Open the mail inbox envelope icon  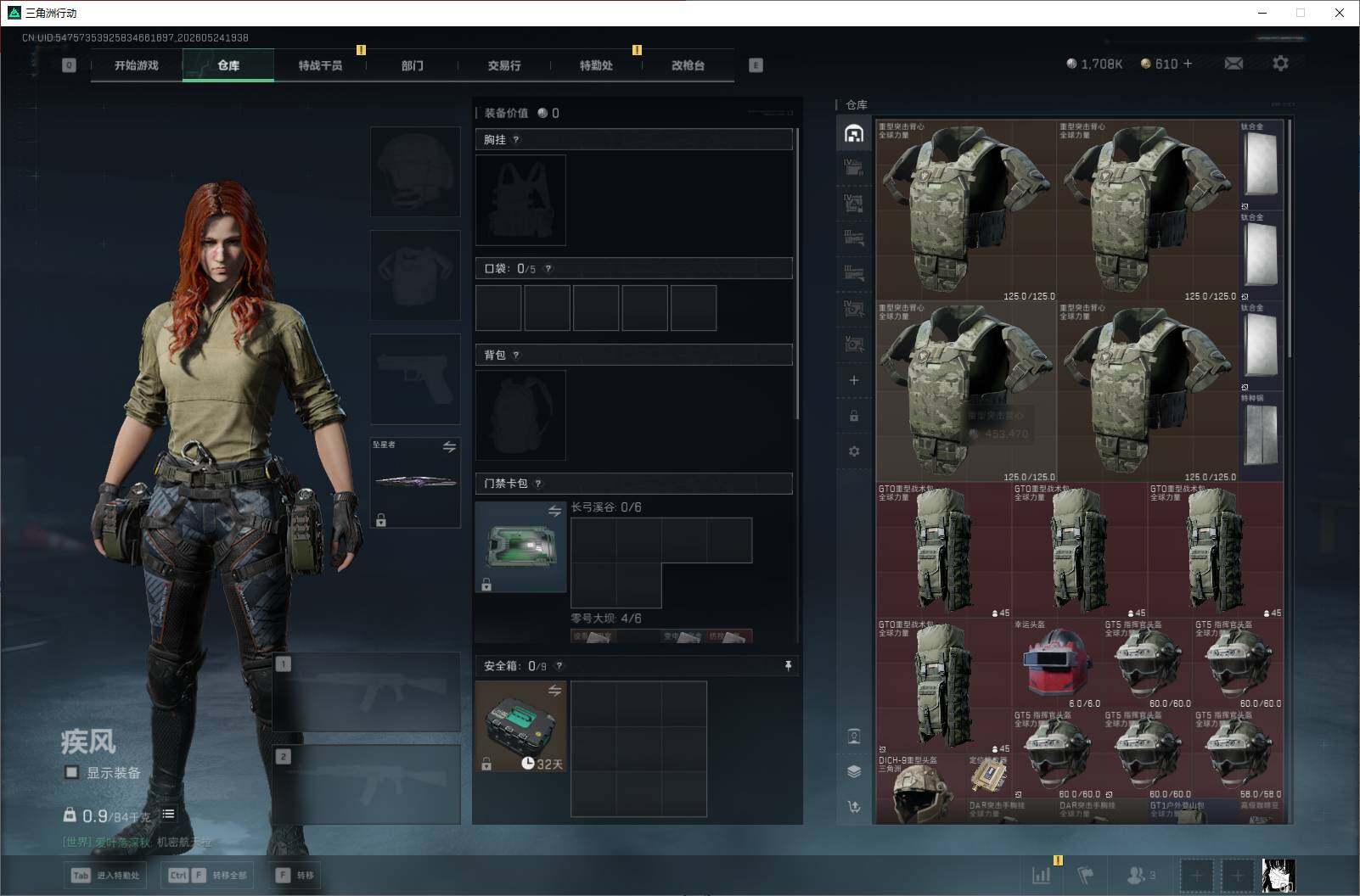coord(1234,64)
